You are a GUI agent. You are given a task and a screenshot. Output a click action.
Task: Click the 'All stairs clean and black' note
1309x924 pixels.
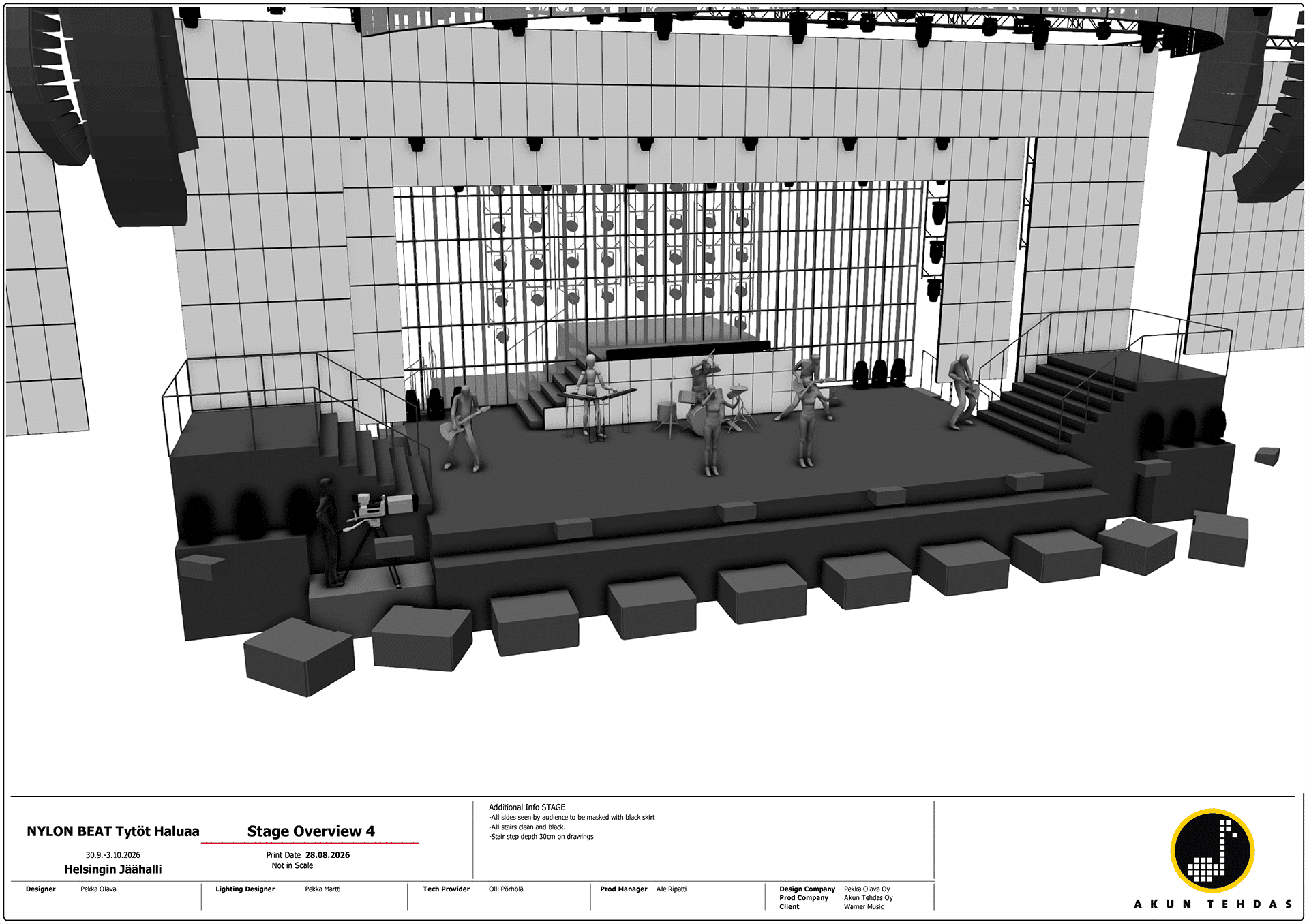coord(527,827)
